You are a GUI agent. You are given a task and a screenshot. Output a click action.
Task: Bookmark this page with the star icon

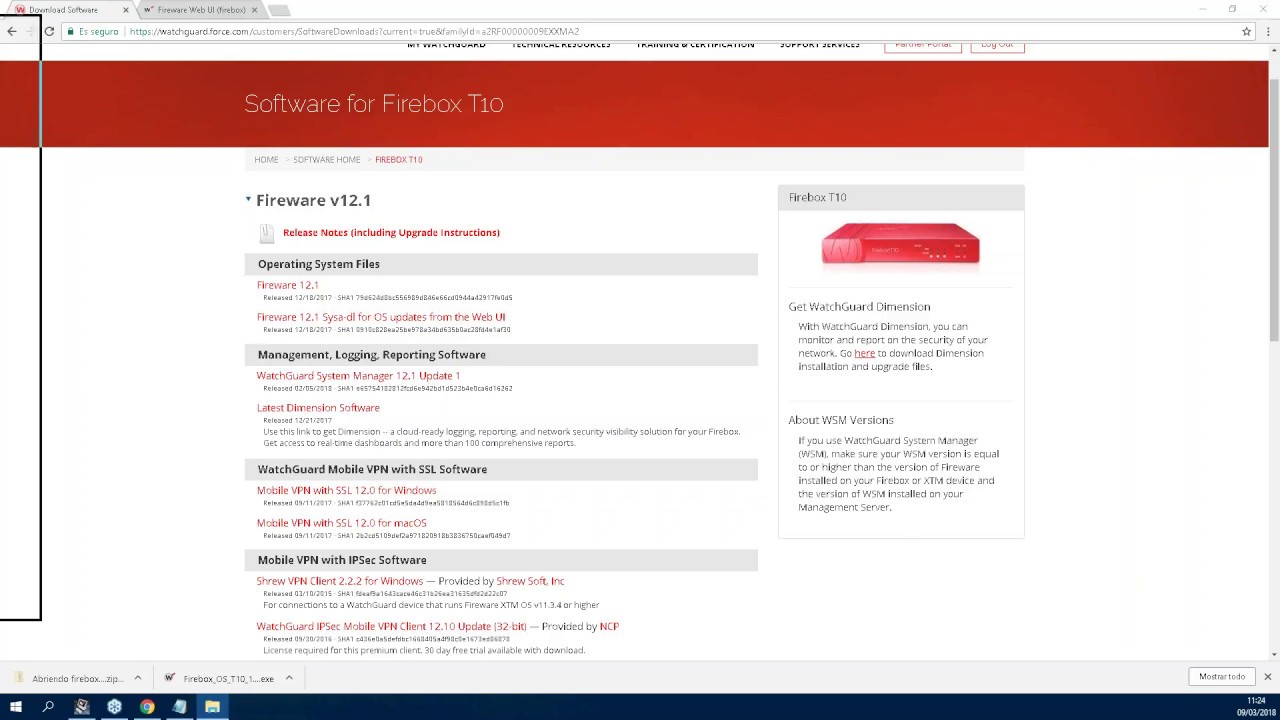tap(1246, 31)
